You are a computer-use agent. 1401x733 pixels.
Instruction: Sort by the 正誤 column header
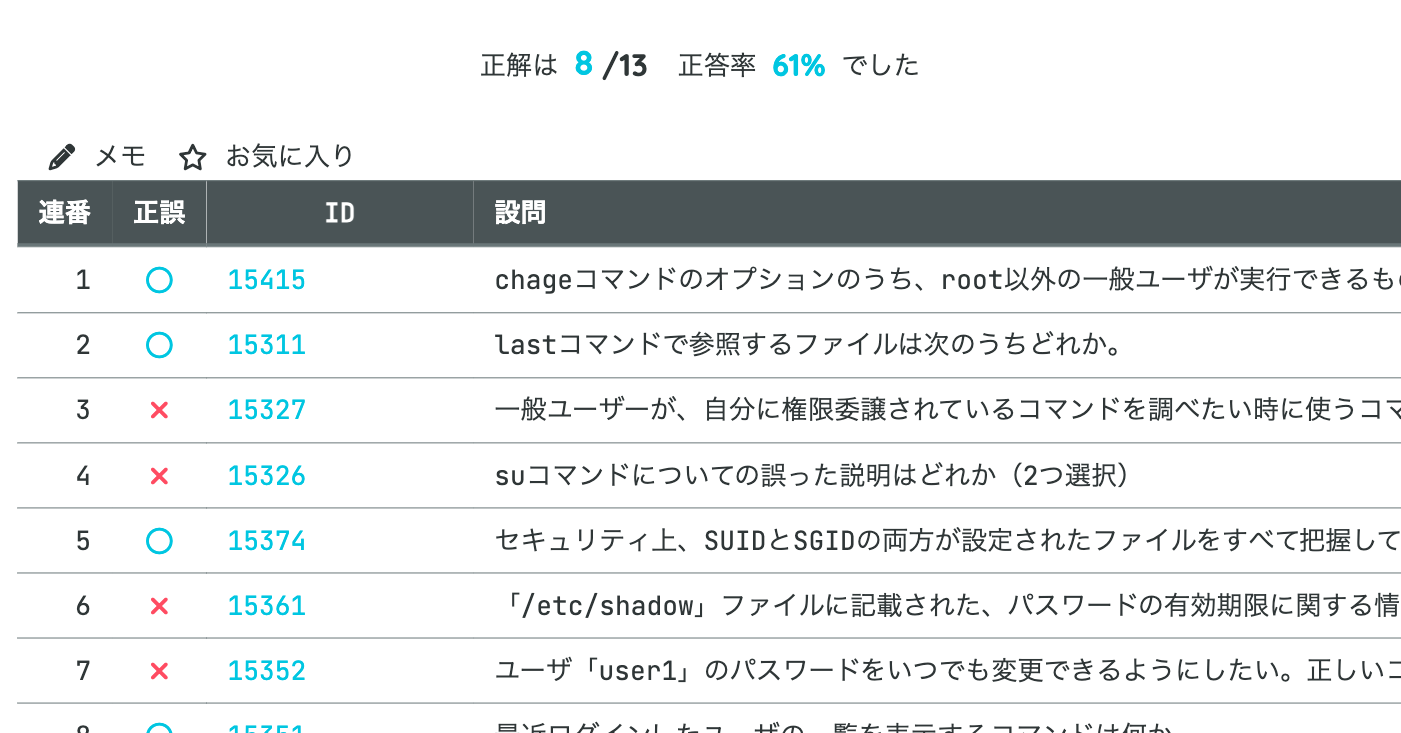[159, 213]
